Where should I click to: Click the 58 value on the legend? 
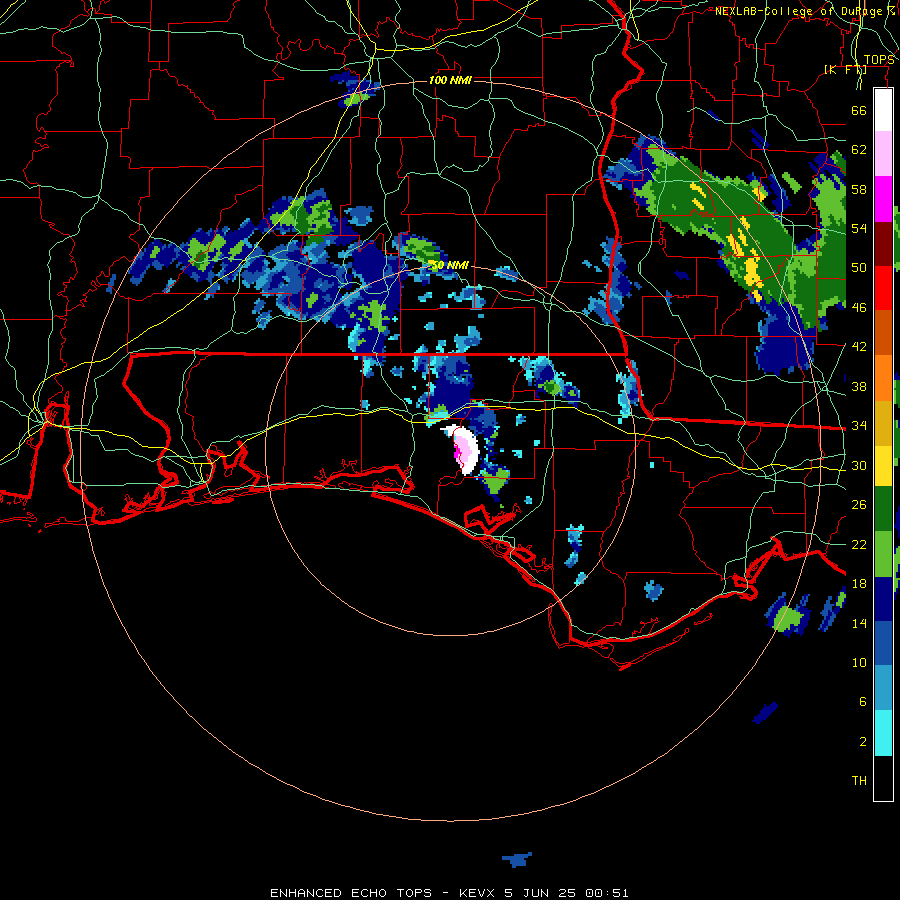(x=859, y=189)
